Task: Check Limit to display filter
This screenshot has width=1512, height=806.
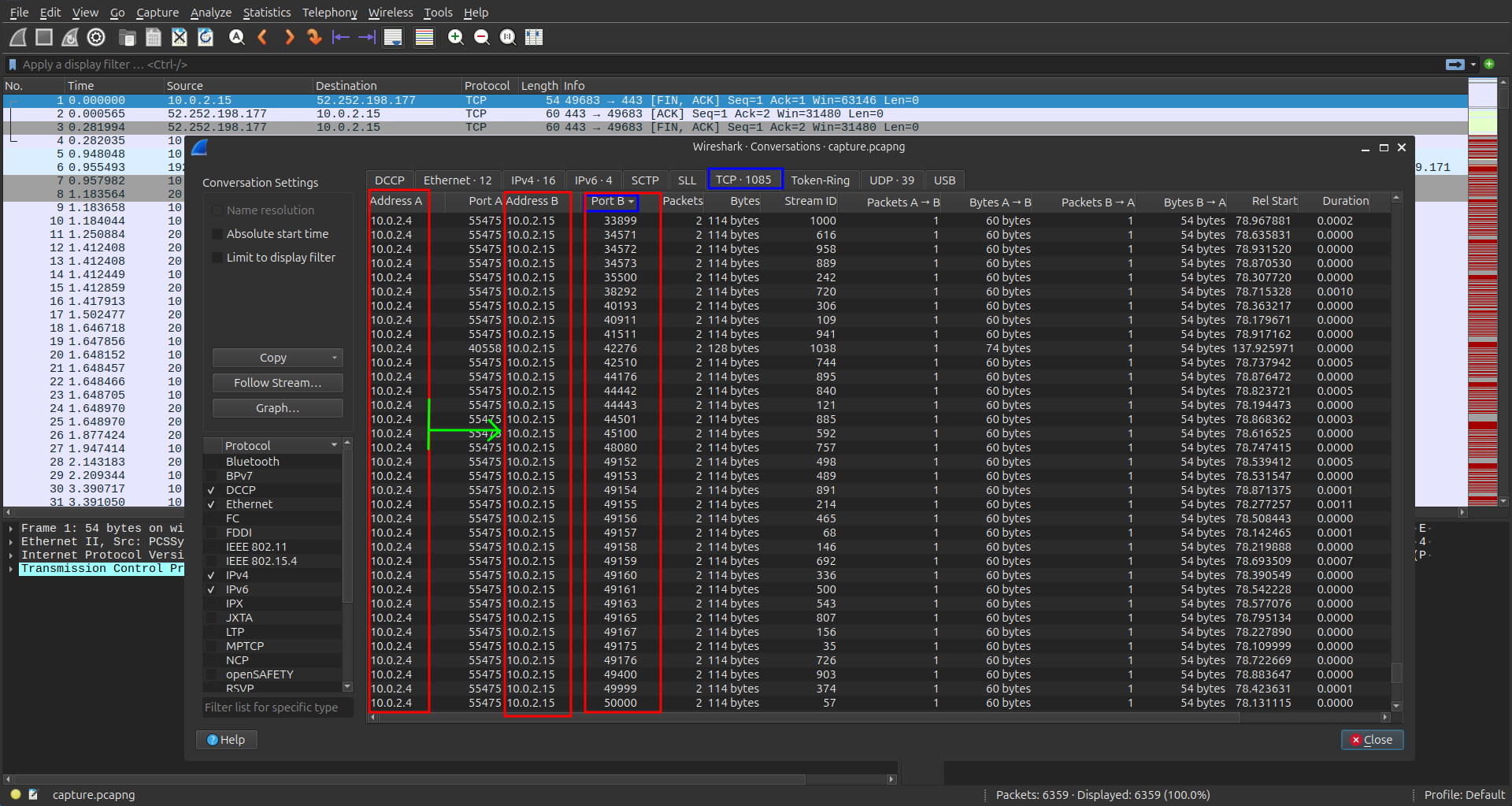Action: pos(217,258)
